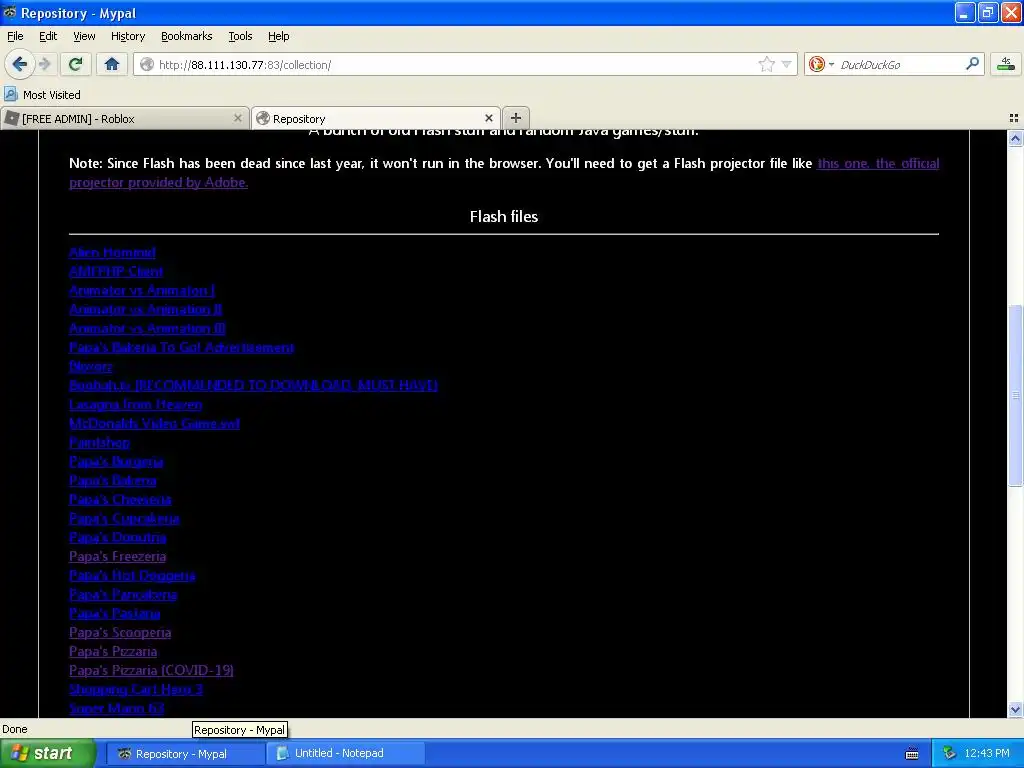Open the Edit menu
The image size is (1024, 768).
[x=48, y=36]
